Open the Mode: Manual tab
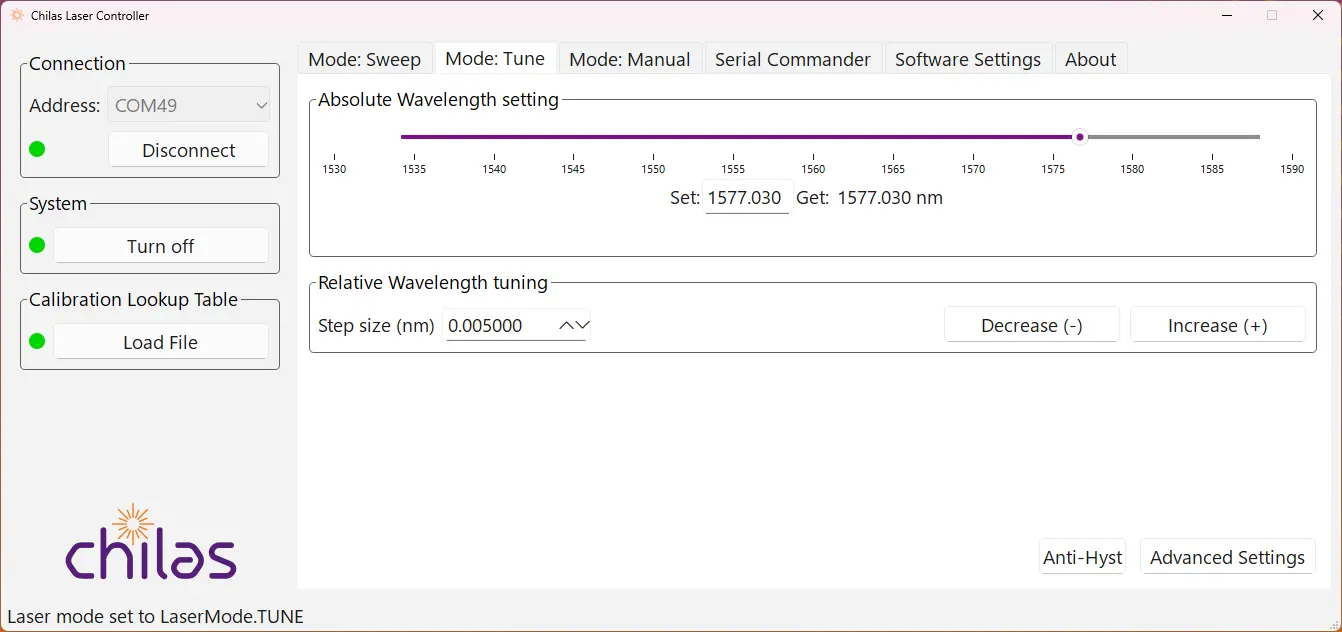Screen dimensions: 1342x632 630,59
